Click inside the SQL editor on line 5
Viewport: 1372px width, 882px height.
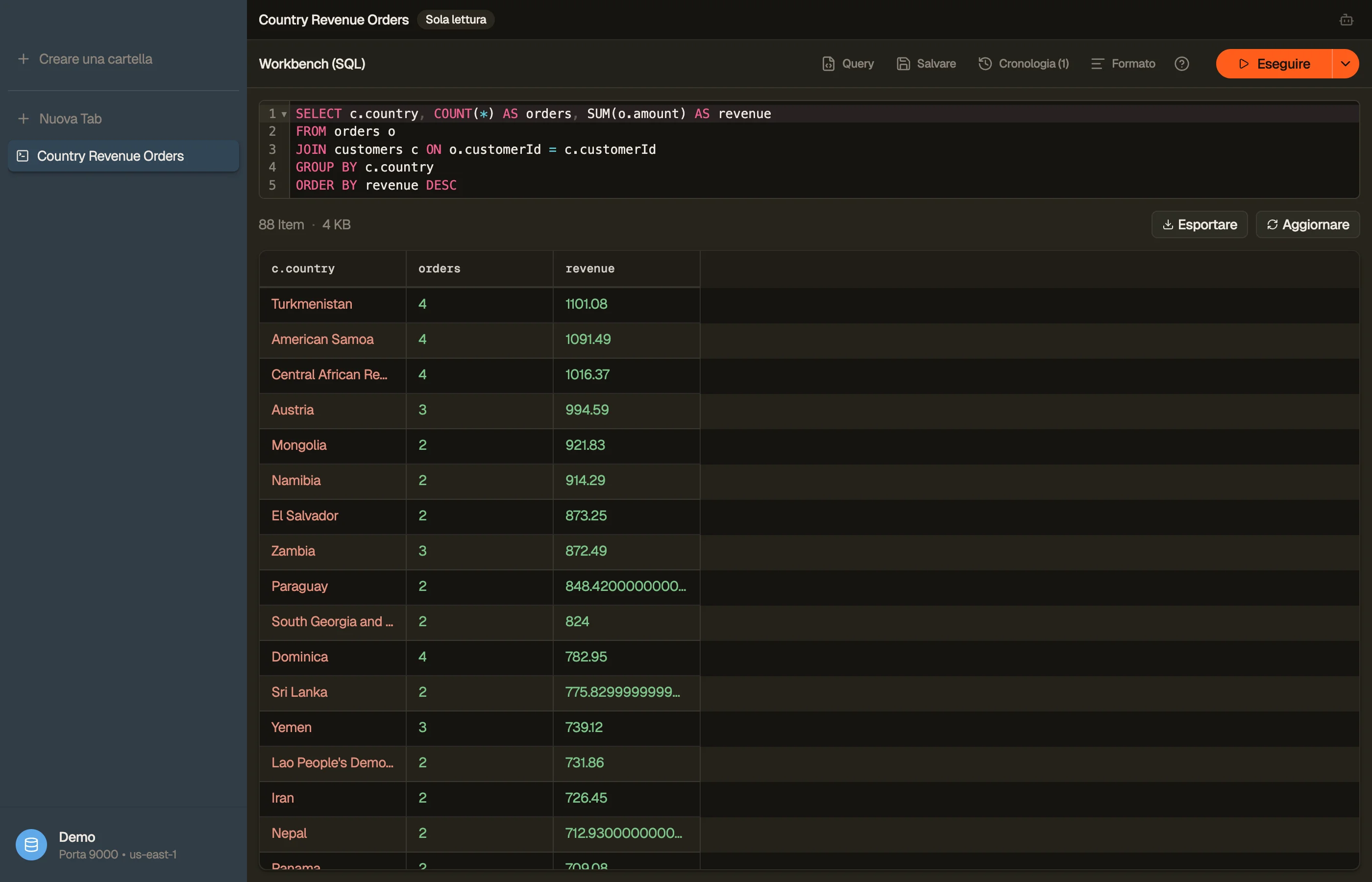coord(824,185)
